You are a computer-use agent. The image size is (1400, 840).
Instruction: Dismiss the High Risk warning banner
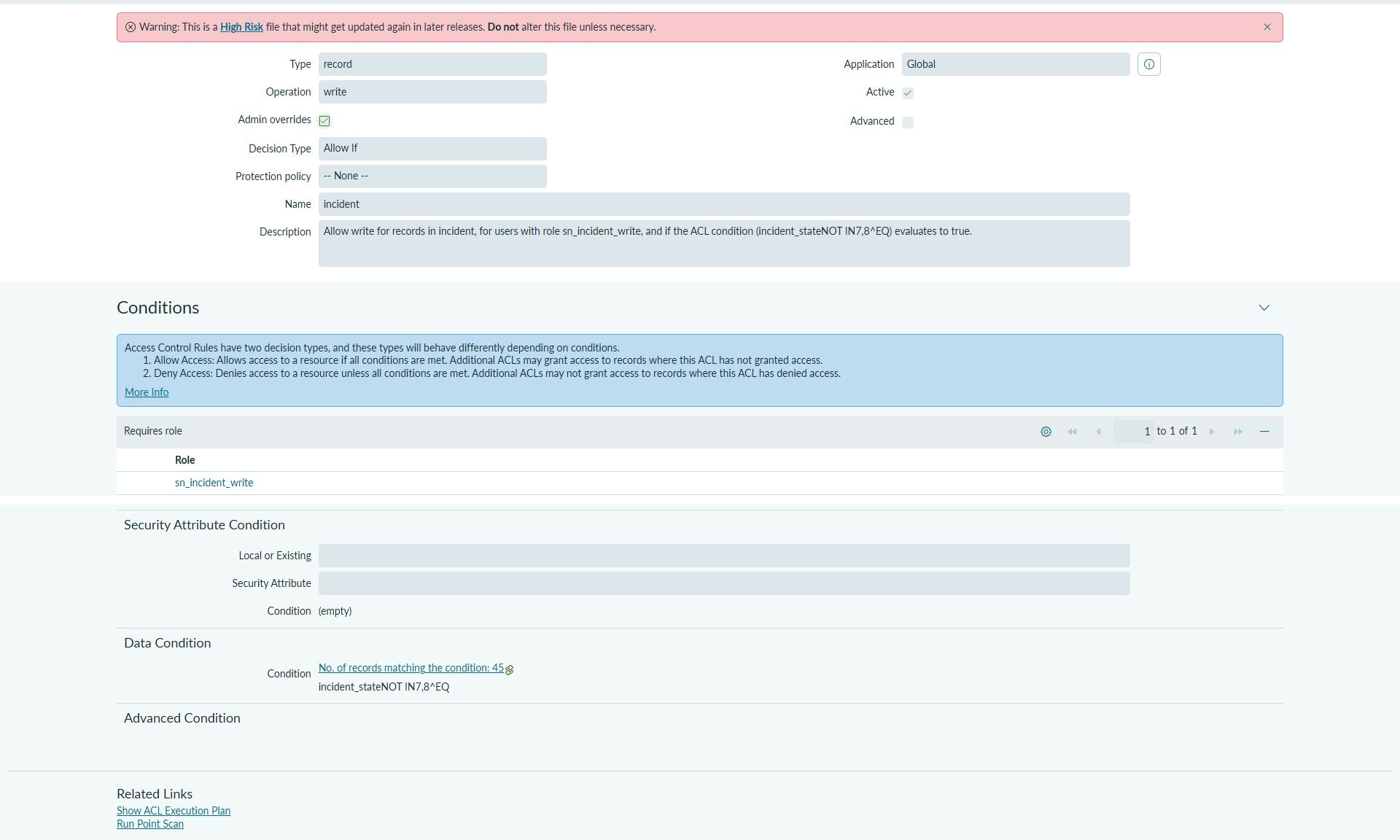point(1267,27)
